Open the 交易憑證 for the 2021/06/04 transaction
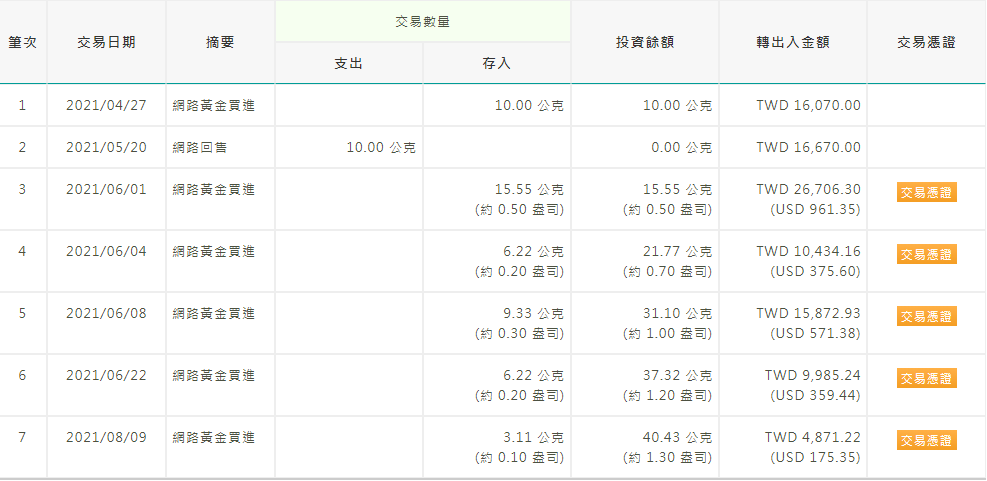The height and width of the screenshot is (481, 987). pos(926,255)
